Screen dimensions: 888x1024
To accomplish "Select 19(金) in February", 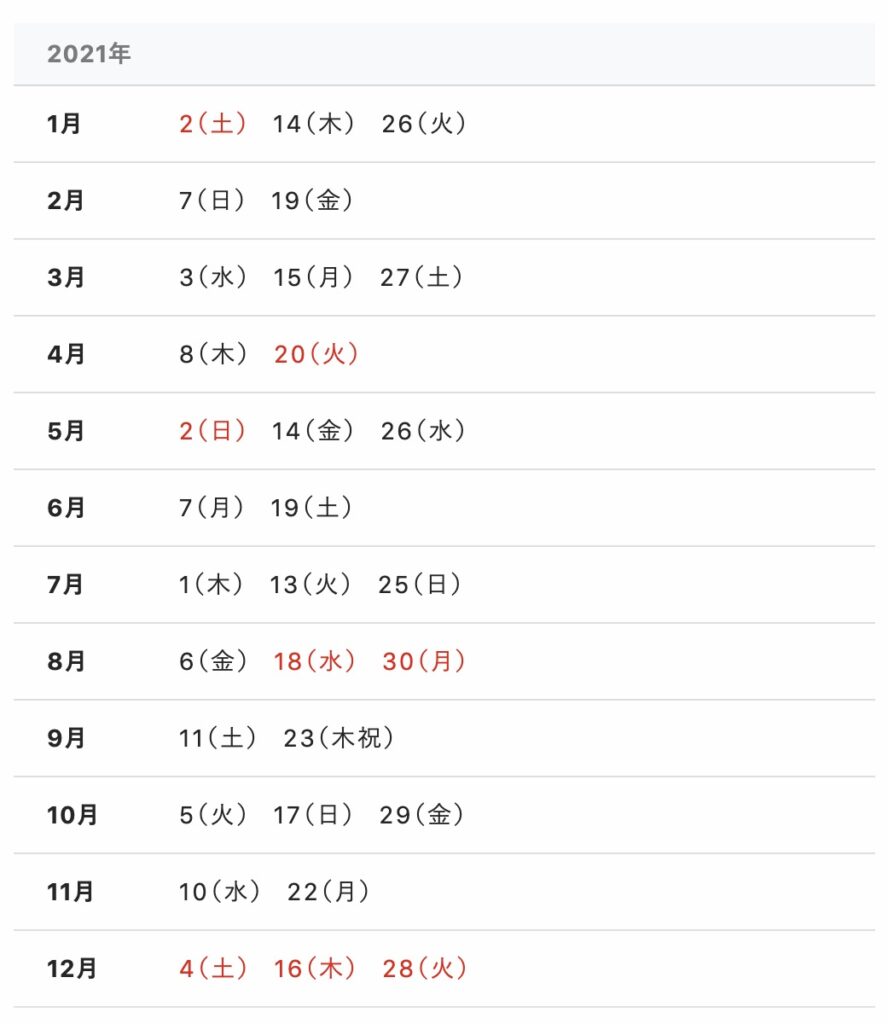I will tap(312, 200).
